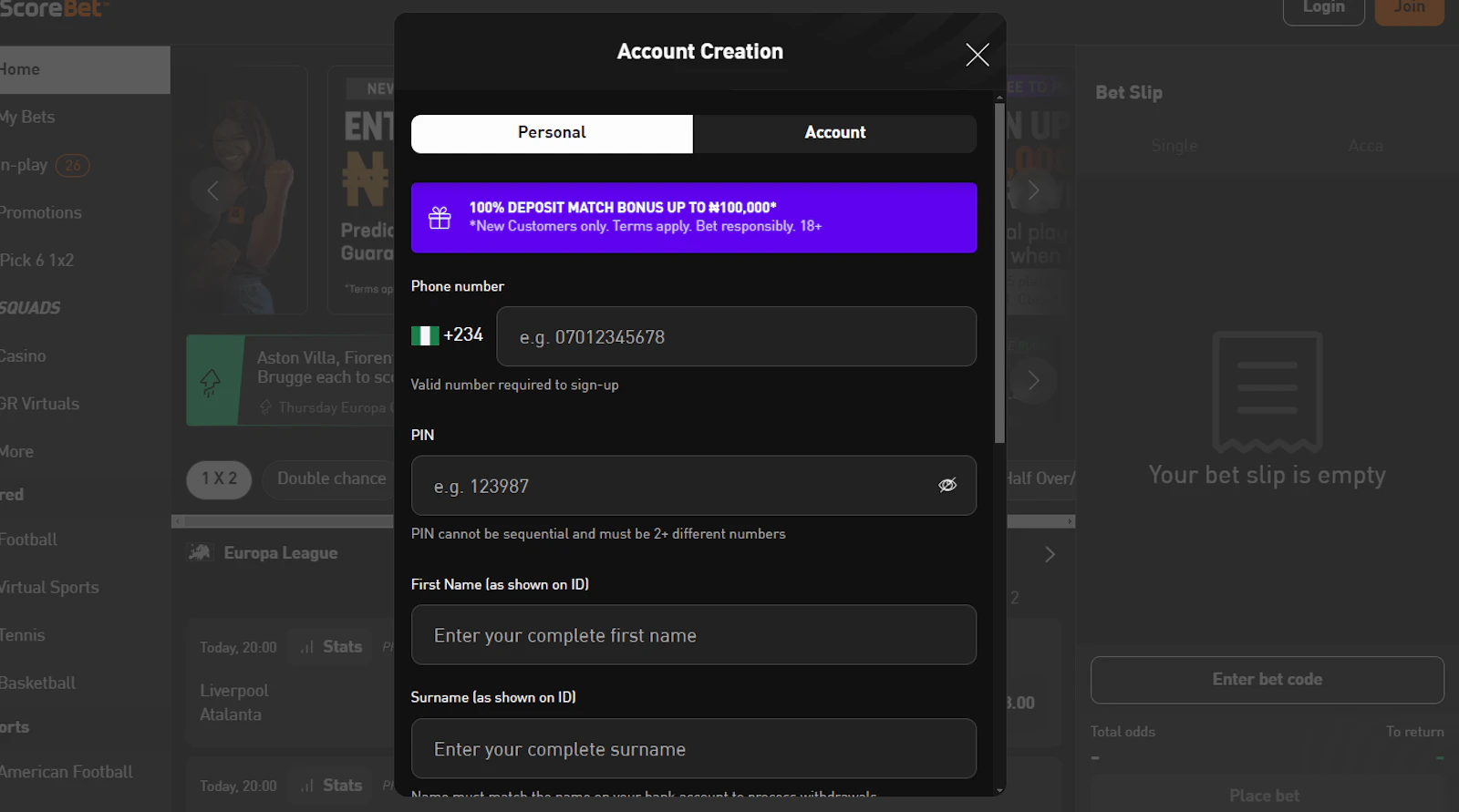
Task: Advance the promo carousel with right arrow
Action: pos(1033,190)
